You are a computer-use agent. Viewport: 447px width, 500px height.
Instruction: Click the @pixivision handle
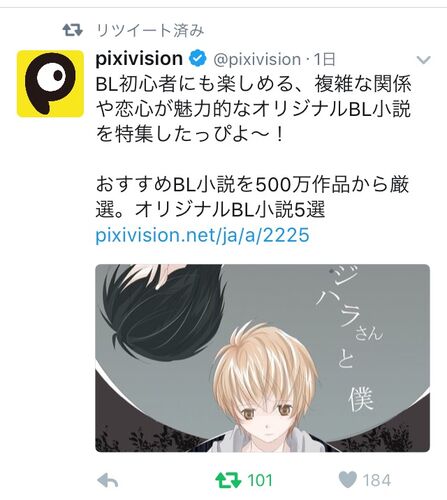[257, 59]
